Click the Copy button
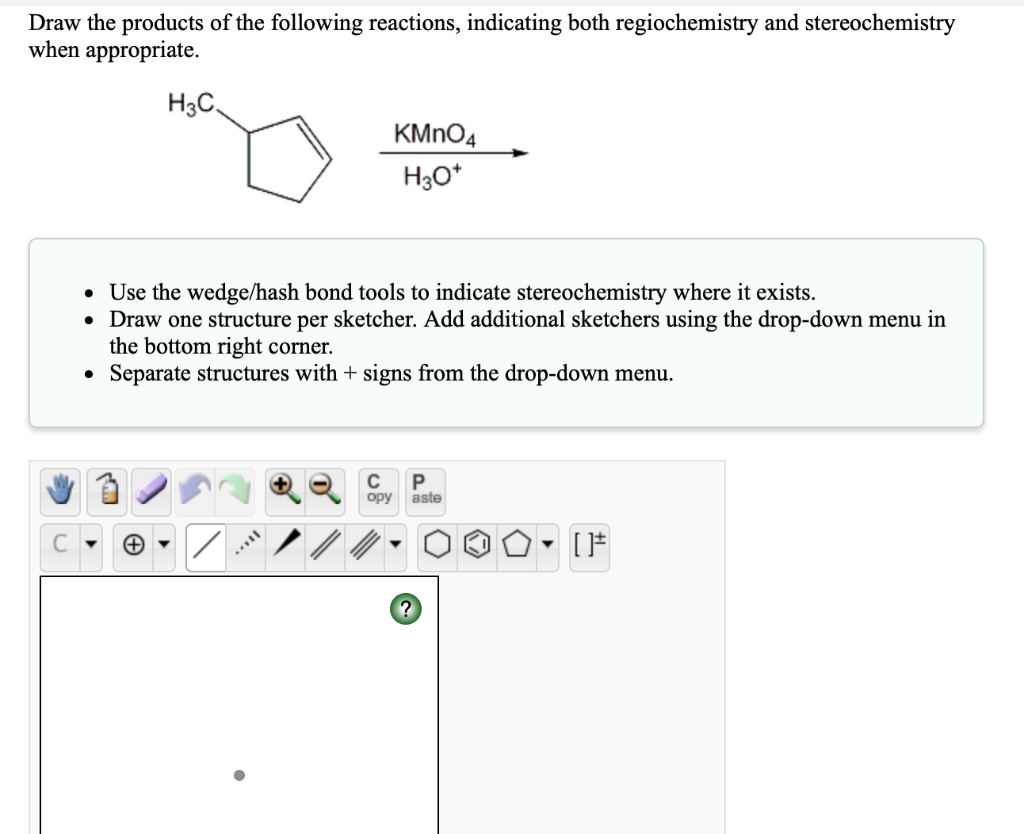The image size is (1024, 834). tap(377, 489)
